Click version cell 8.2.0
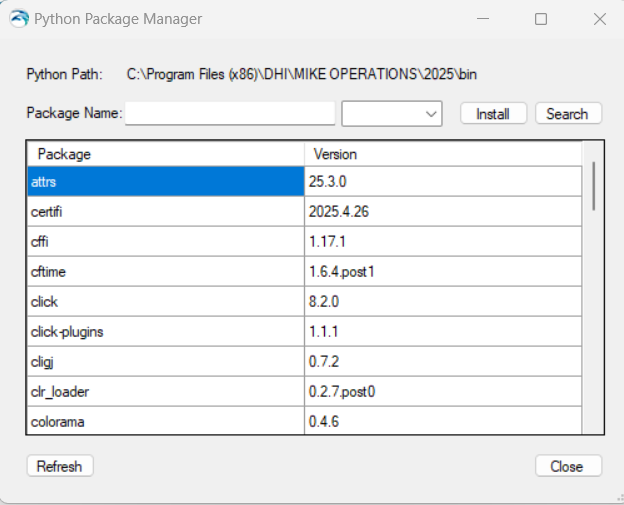624x505 pixels. [x=443, y=302]
